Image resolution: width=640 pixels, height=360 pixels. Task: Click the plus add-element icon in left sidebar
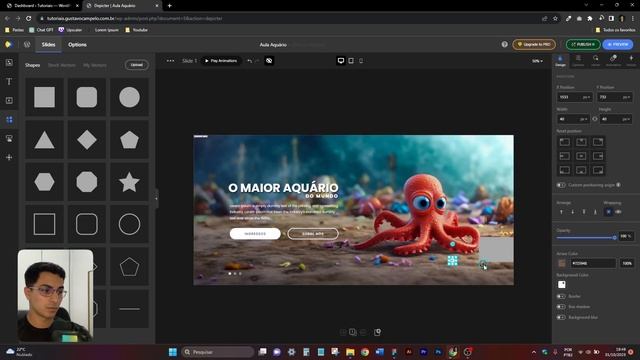[x=9, y=157]
